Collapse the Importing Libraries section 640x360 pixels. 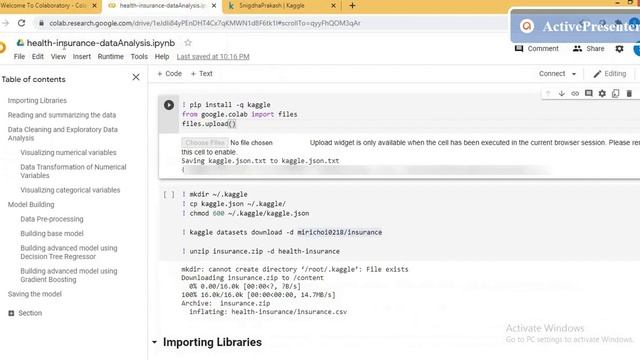coord(154,342)
